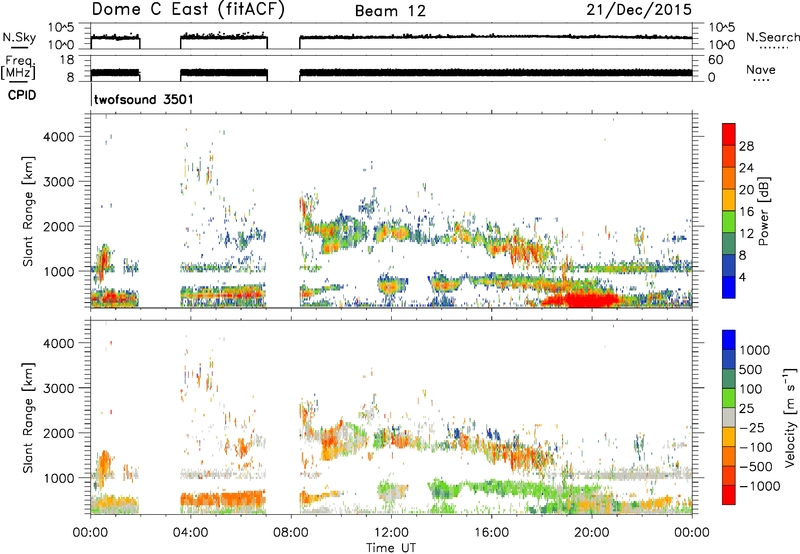Click the '28' power colorbar label
Image resolution: width=800 pixels, height=554 pixels.
pos(746,146)
